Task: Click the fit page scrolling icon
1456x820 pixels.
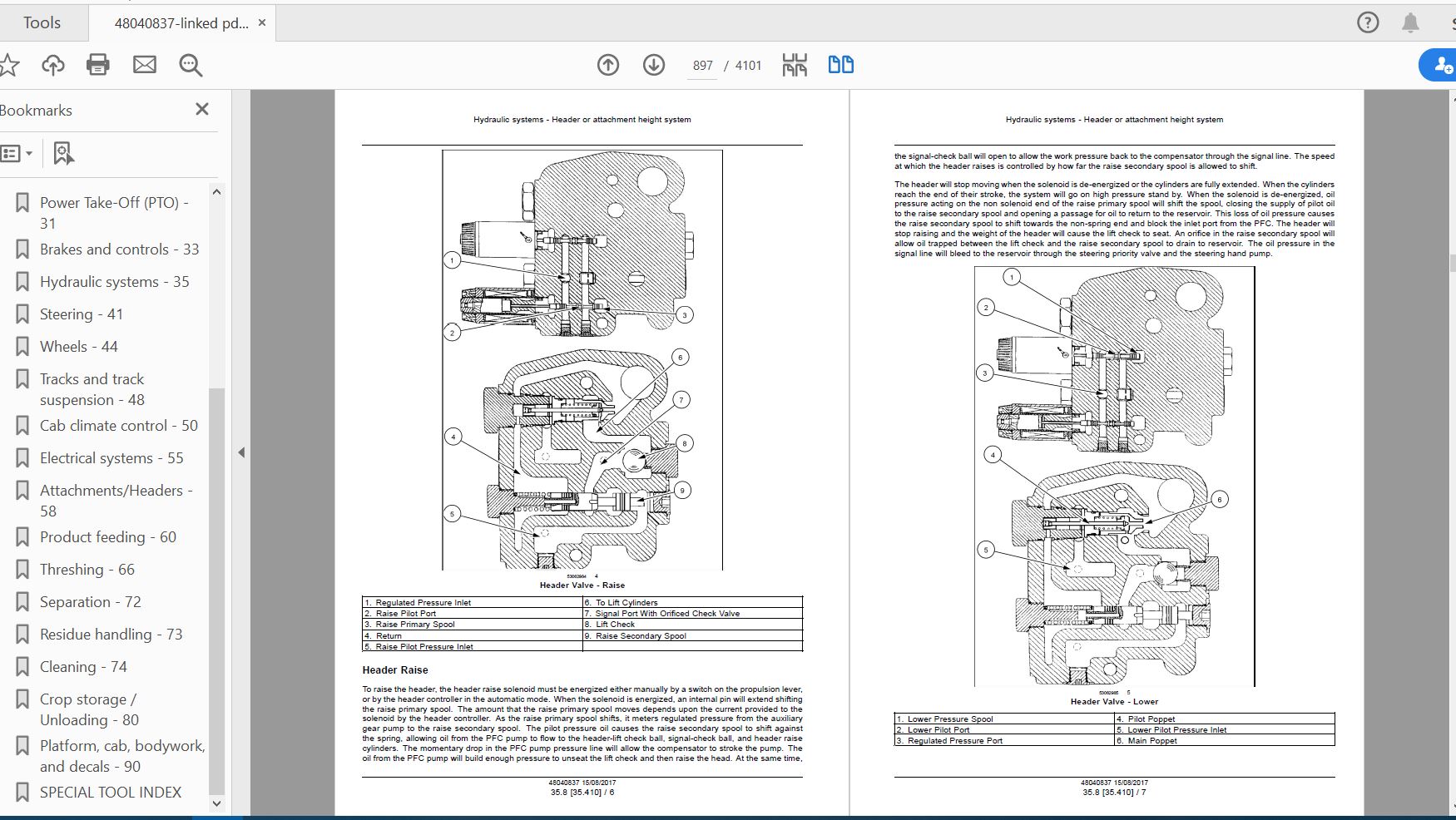Action: (795, 65)
